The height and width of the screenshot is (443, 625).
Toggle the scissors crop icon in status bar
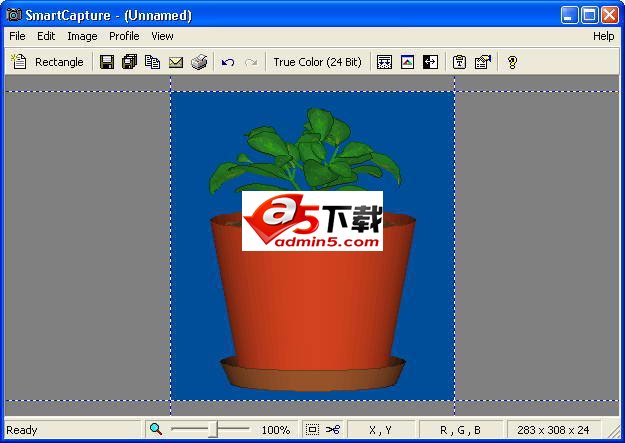[333, 430]
